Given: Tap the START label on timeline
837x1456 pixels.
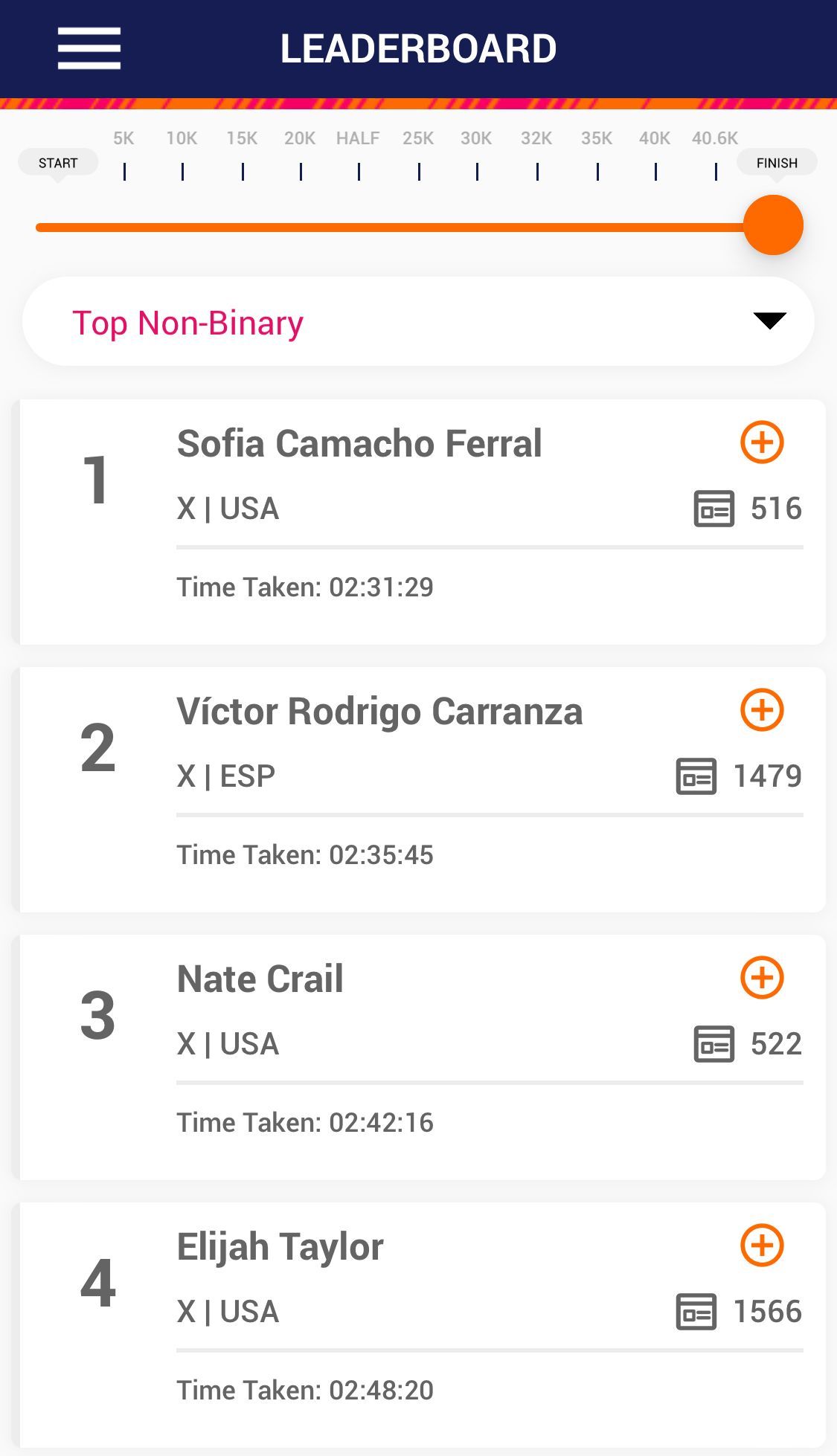Looking at the screenshot, I should (x=58, y=163).
